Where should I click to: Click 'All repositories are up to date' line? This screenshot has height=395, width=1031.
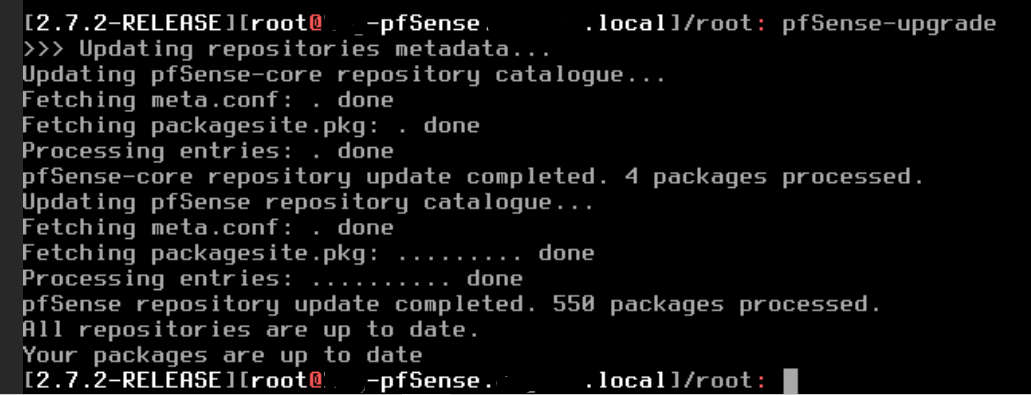(x=251, y=329)
